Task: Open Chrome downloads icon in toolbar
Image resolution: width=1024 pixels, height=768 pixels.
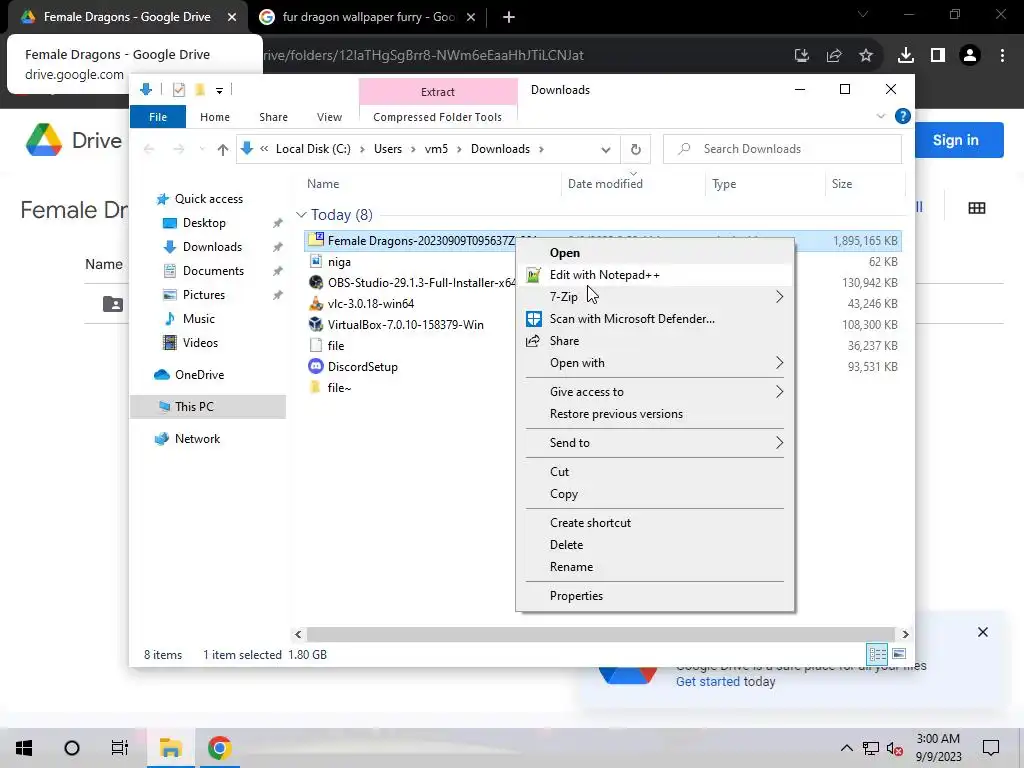Action: (x=905, y=56)
